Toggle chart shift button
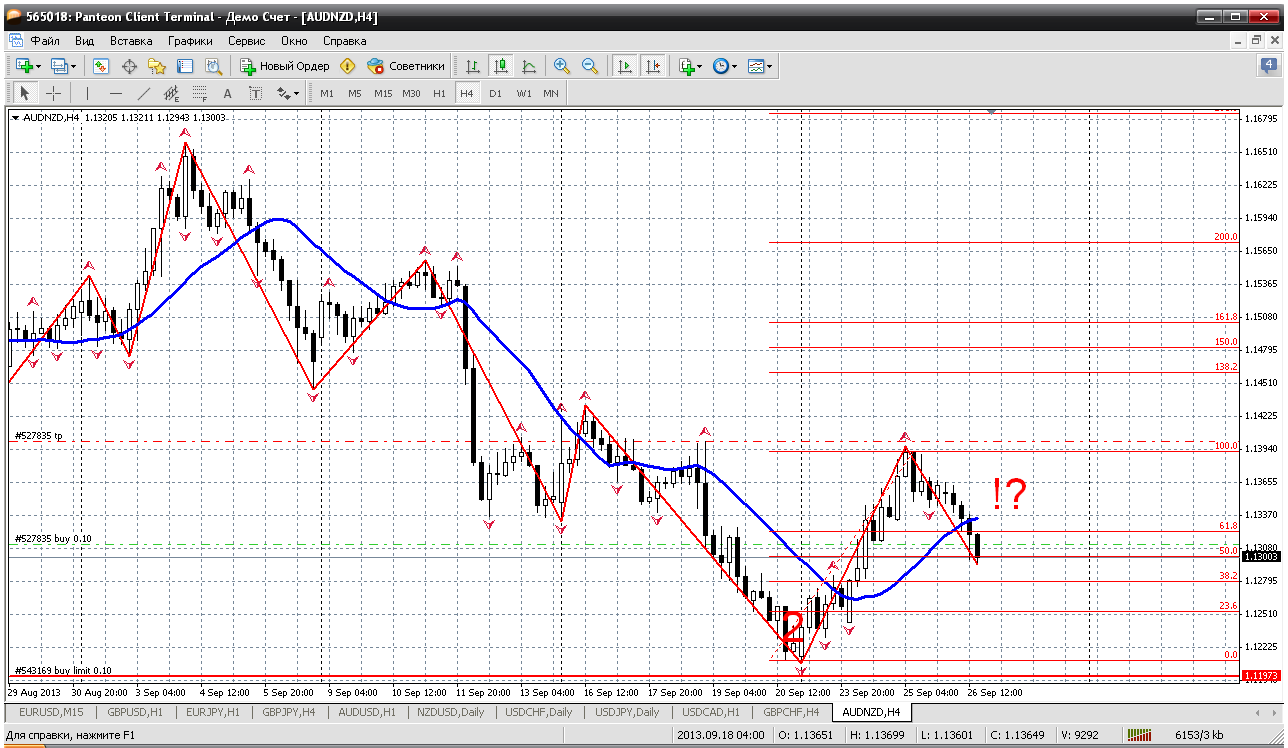Image resolution: width=1288 pixels, height=748 pixels. [653, 66]
